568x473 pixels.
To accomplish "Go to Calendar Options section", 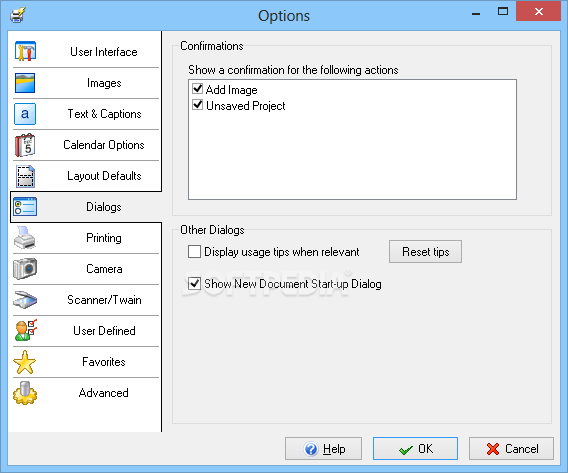I will point(104,145).
